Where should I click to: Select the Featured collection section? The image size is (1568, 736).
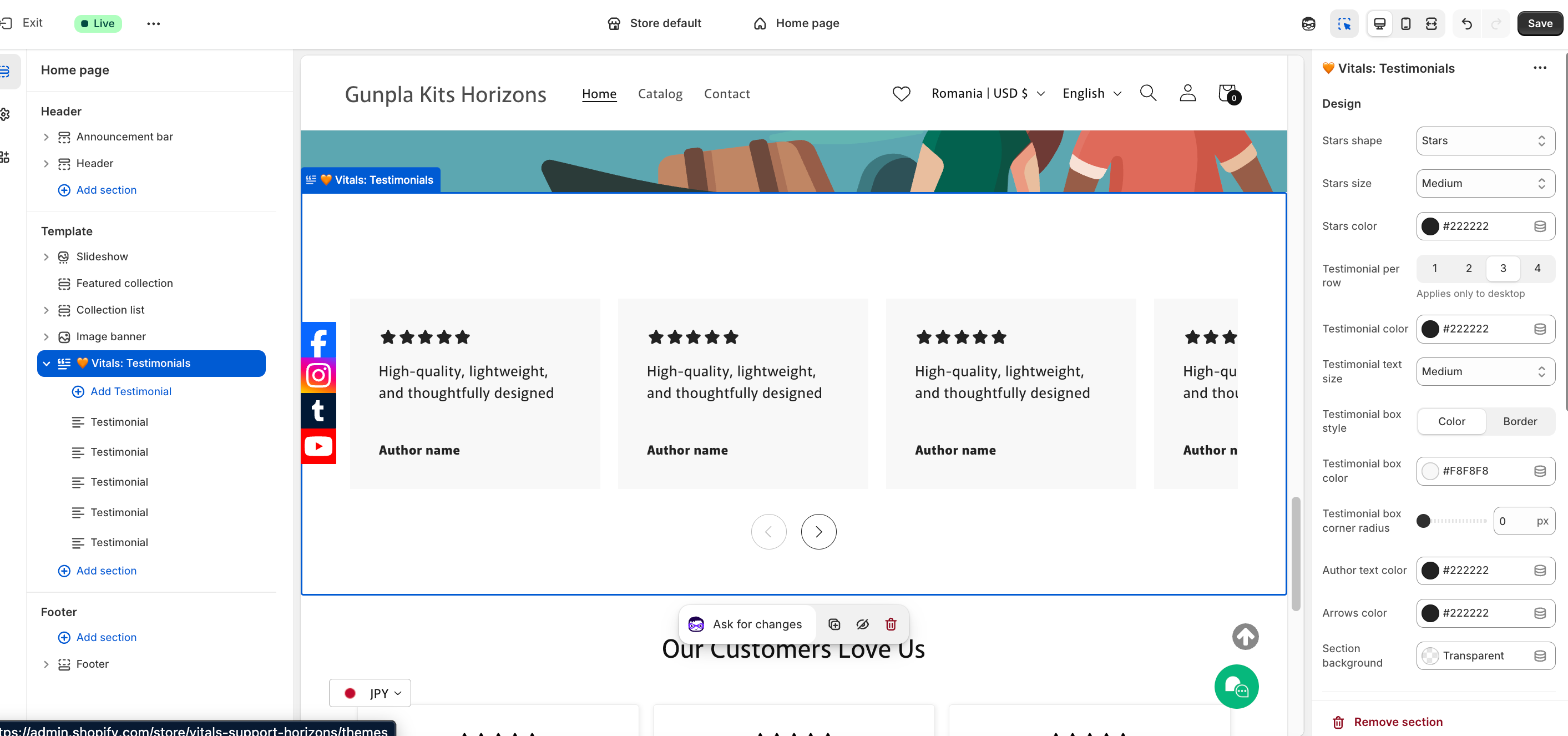[x=124, y=283]
